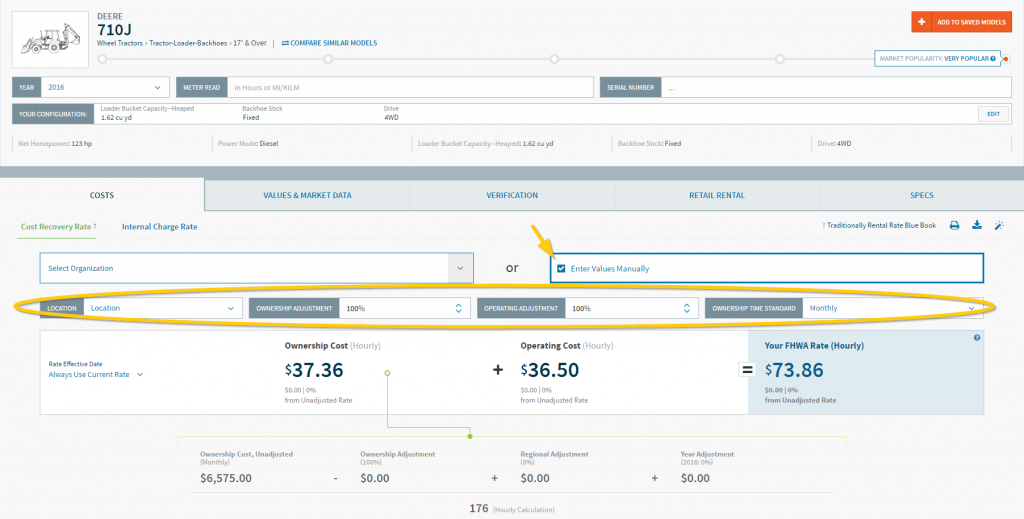Click FHWA Rate $73.86 value

coord(795,370)
